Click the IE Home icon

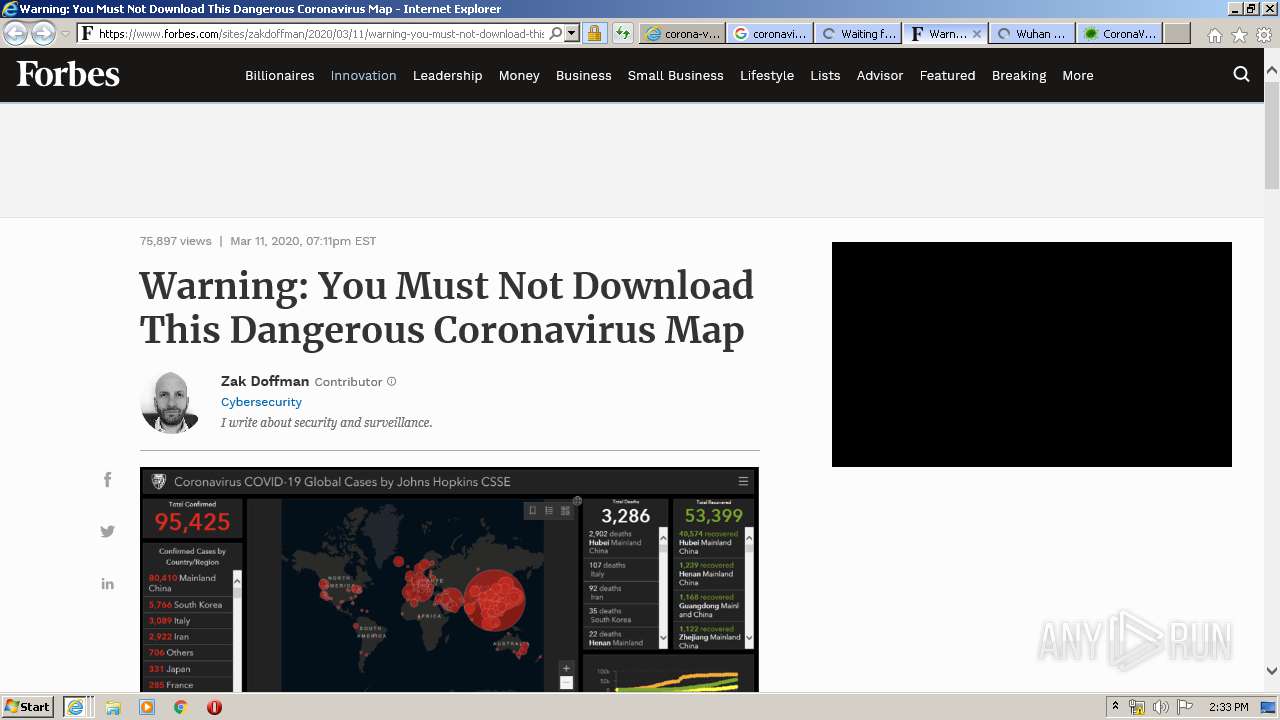1214,35
